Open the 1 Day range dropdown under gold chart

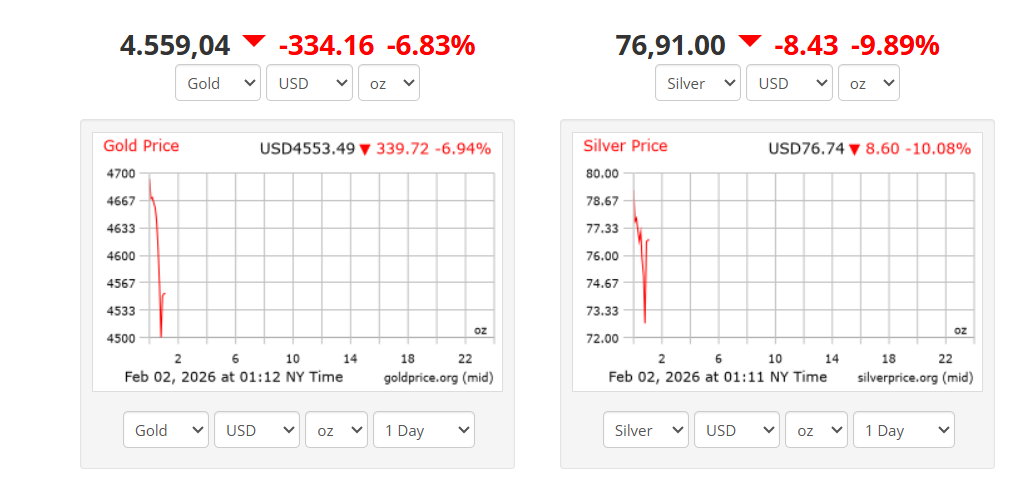pyautogui.click(x=424, y=430)
